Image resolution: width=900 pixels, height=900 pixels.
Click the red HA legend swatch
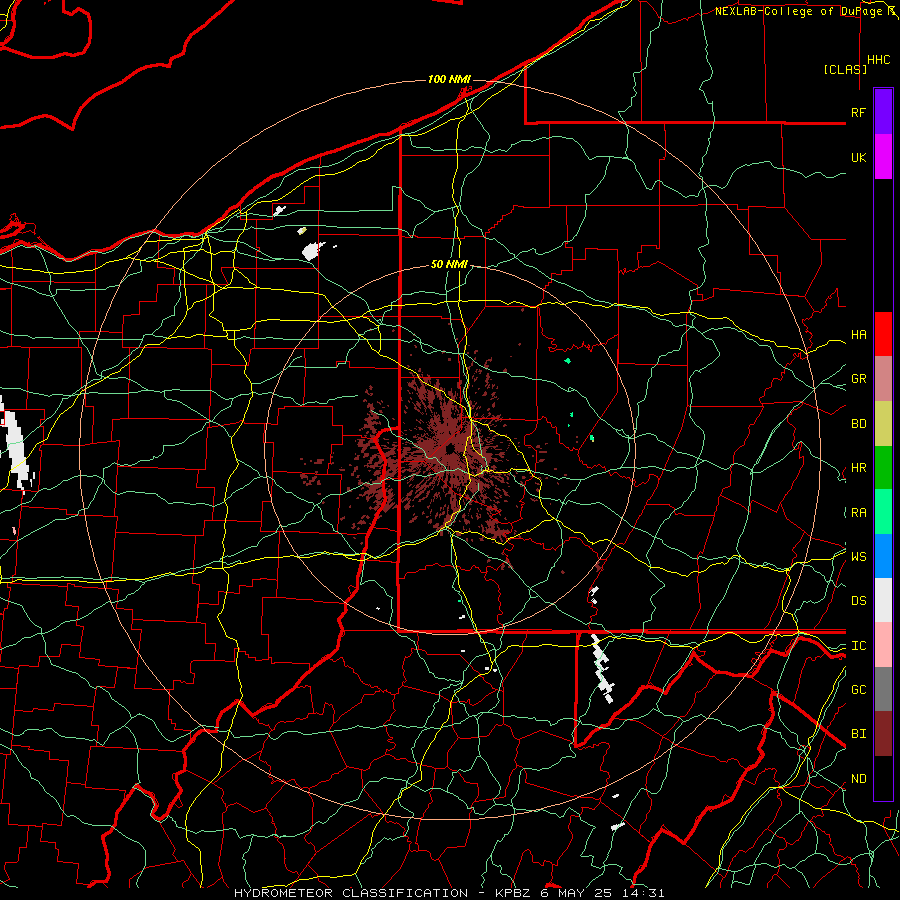(883, 334)
